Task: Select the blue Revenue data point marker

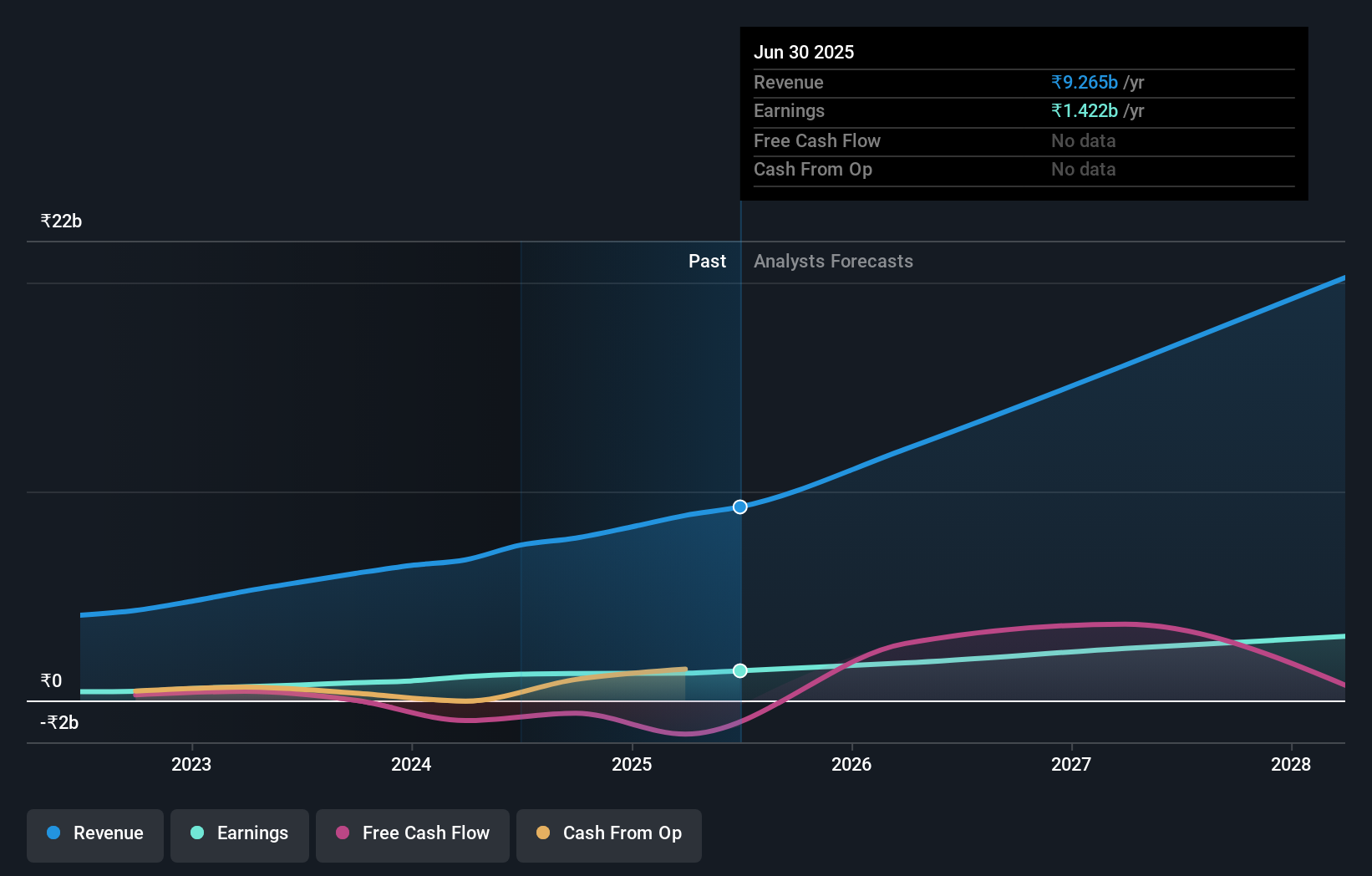Action: coord(739,506)
